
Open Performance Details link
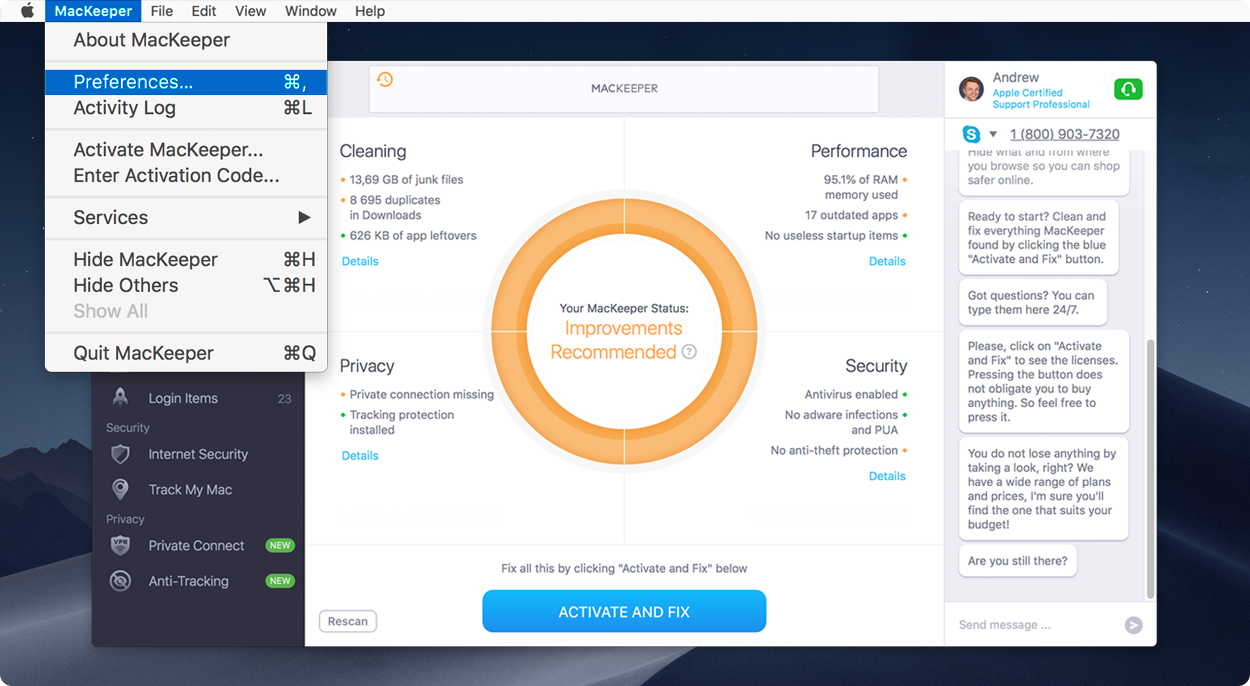tap(887, 261)
